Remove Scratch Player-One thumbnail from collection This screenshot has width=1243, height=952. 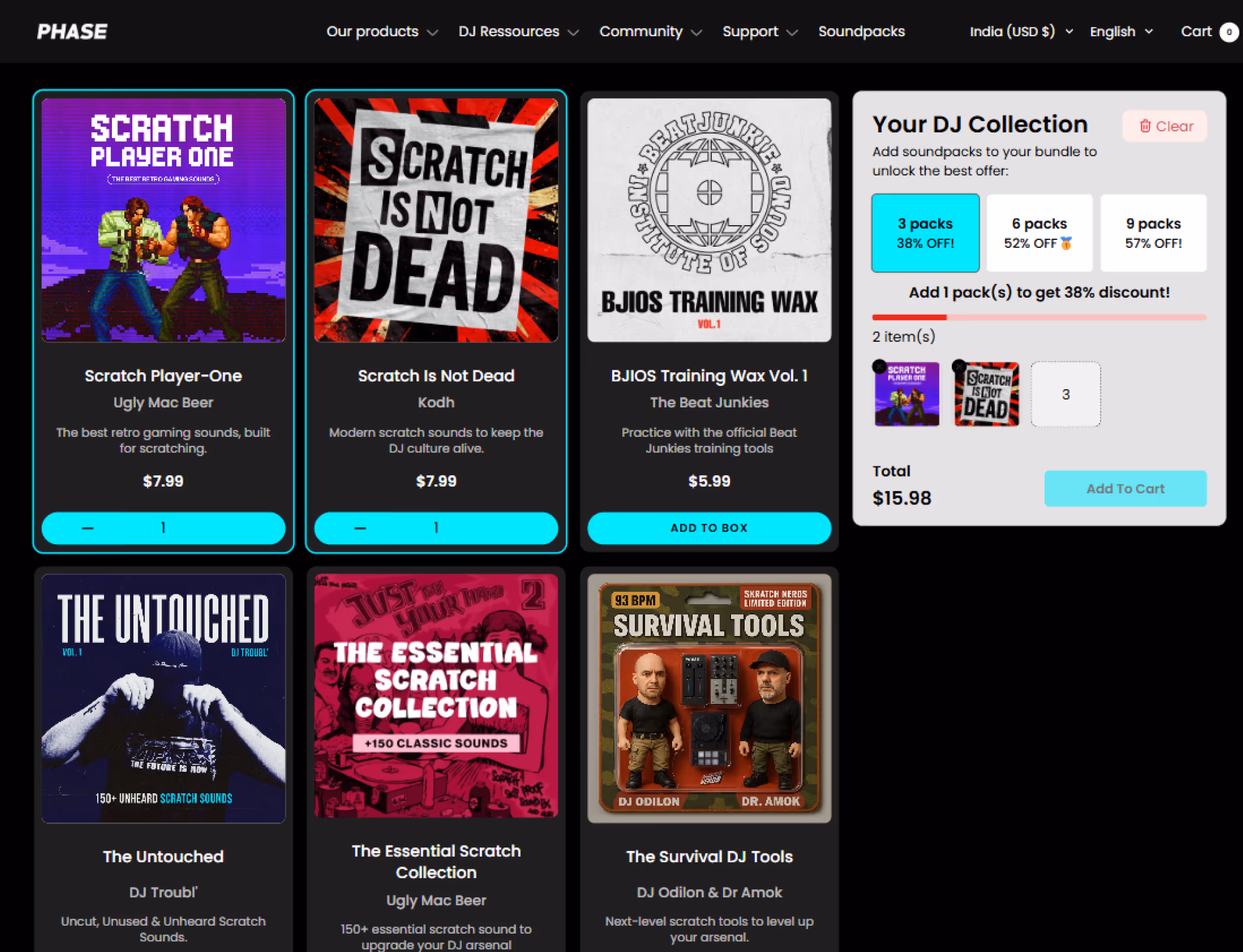coord(879,367)
